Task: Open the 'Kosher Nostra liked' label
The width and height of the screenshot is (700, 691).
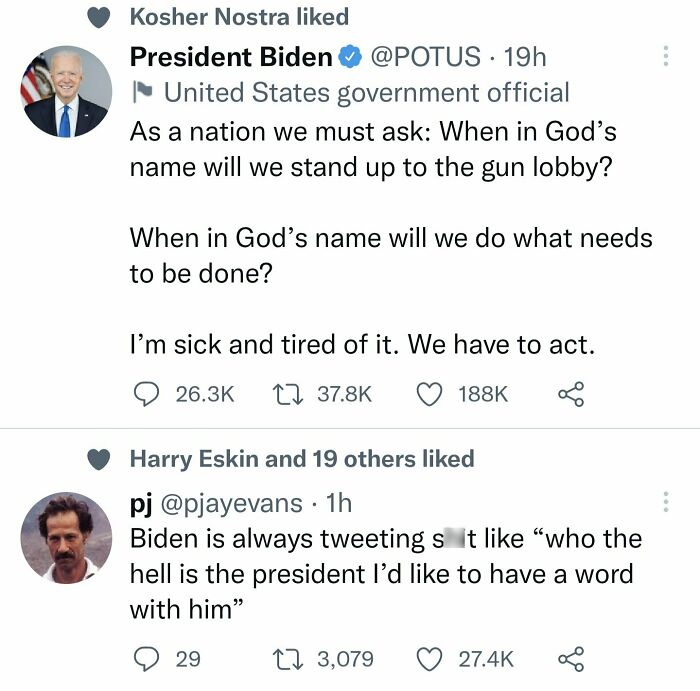Action: click(x=239, y=17)
